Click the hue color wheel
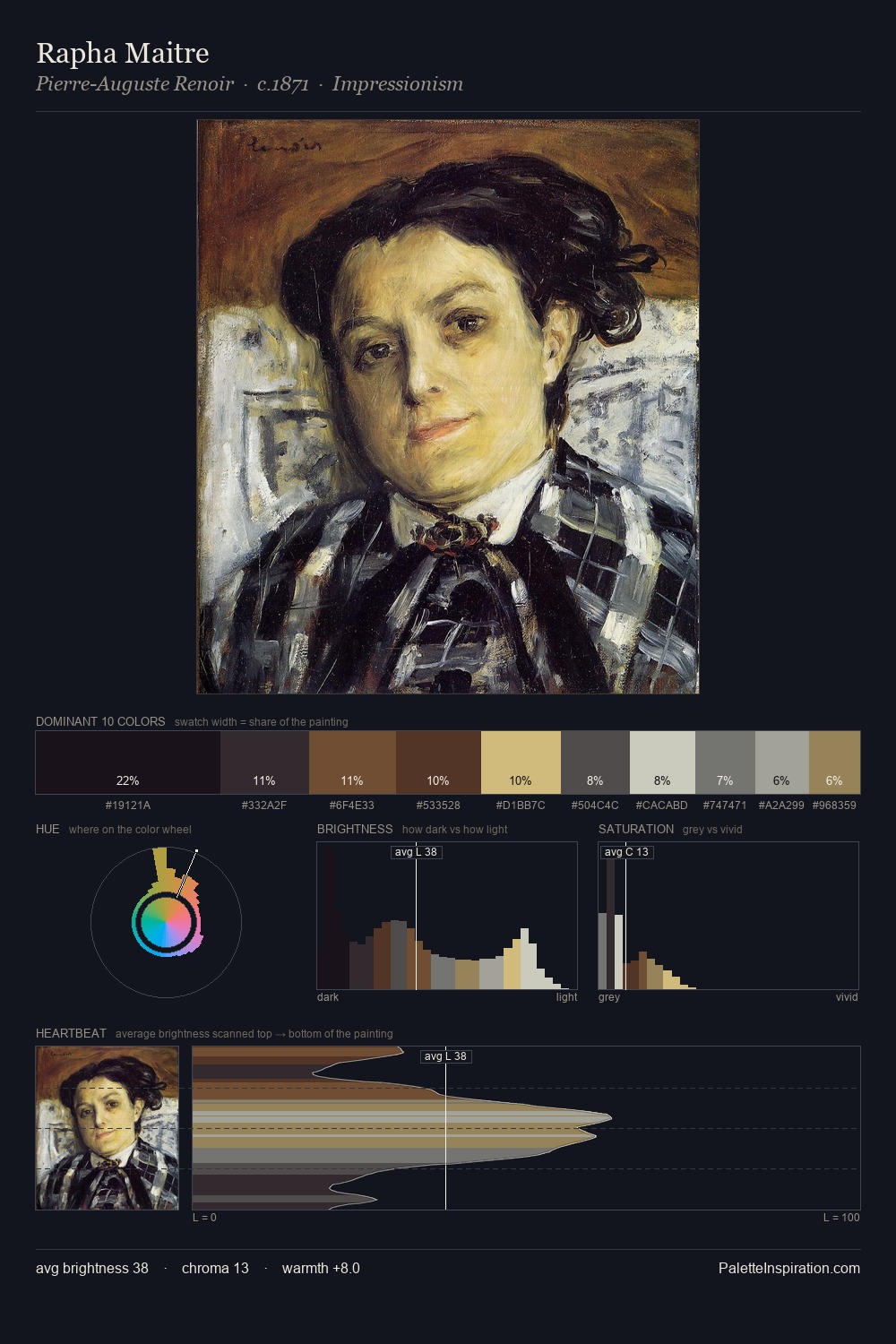 166,922
